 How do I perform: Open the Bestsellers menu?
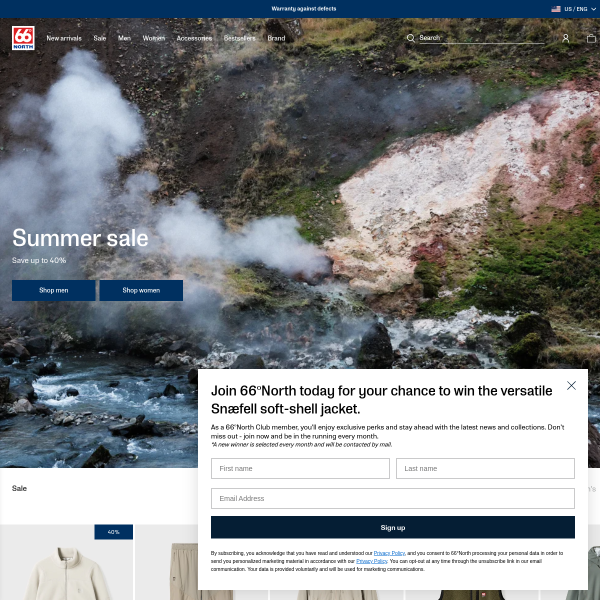[x=240, y=38]
